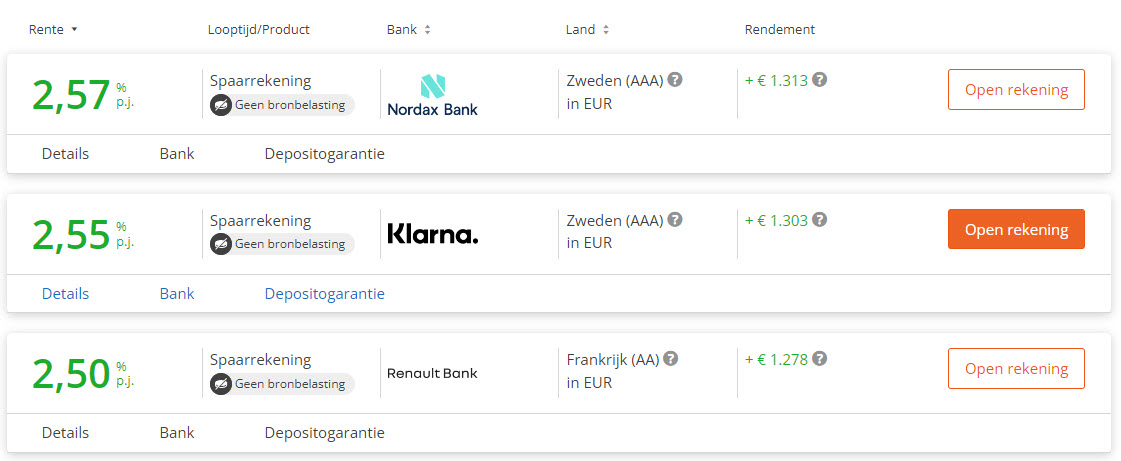This screenshot has height=461, width=1121.
Task: Click help icon beside + € 1.303 rendement
Action: point(820,219)
